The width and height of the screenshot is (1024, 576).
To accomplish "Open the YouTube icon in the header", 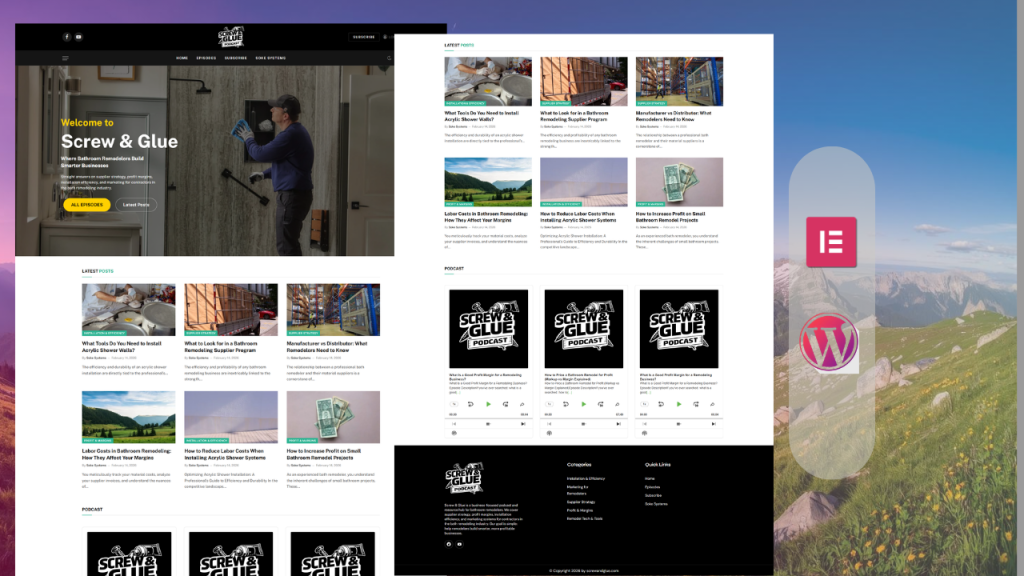I will [78, 37].
